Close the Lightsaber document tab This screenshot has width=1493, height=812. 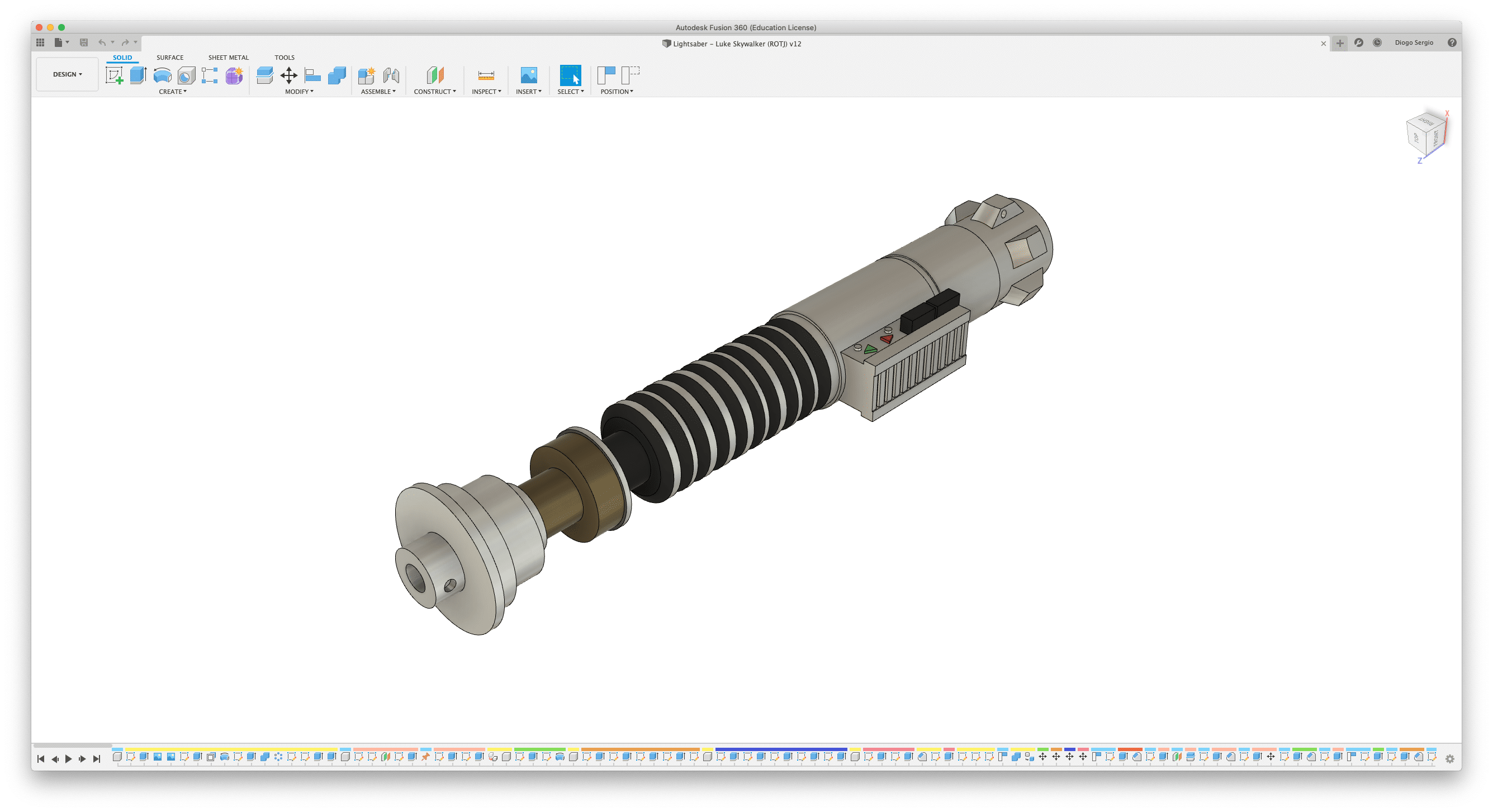point(1323,44)
